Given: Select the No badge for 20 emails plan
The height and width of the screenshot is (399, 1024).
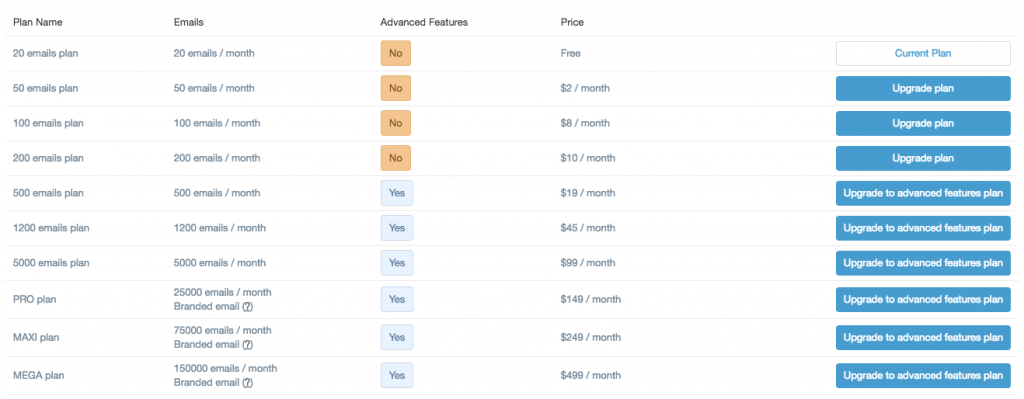Looking at the screenshot, I should (396, 54).
